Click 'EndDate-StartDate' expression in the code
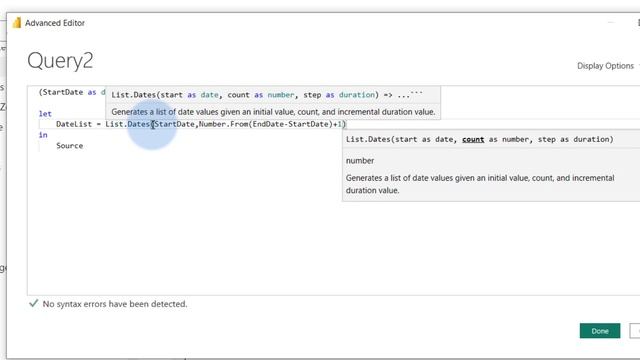 point(290,124)
